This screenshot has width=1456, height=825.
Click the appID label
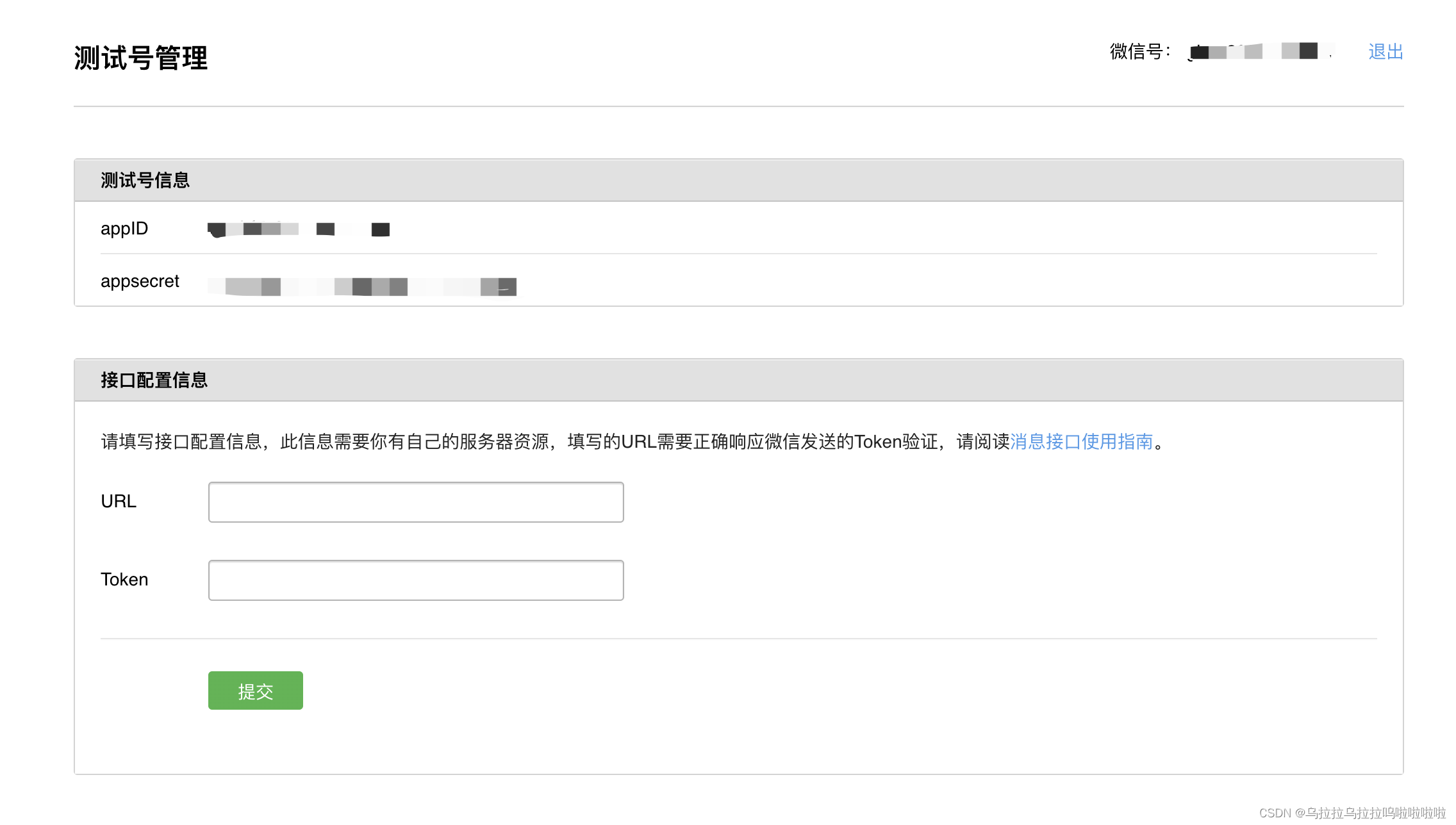124,229
